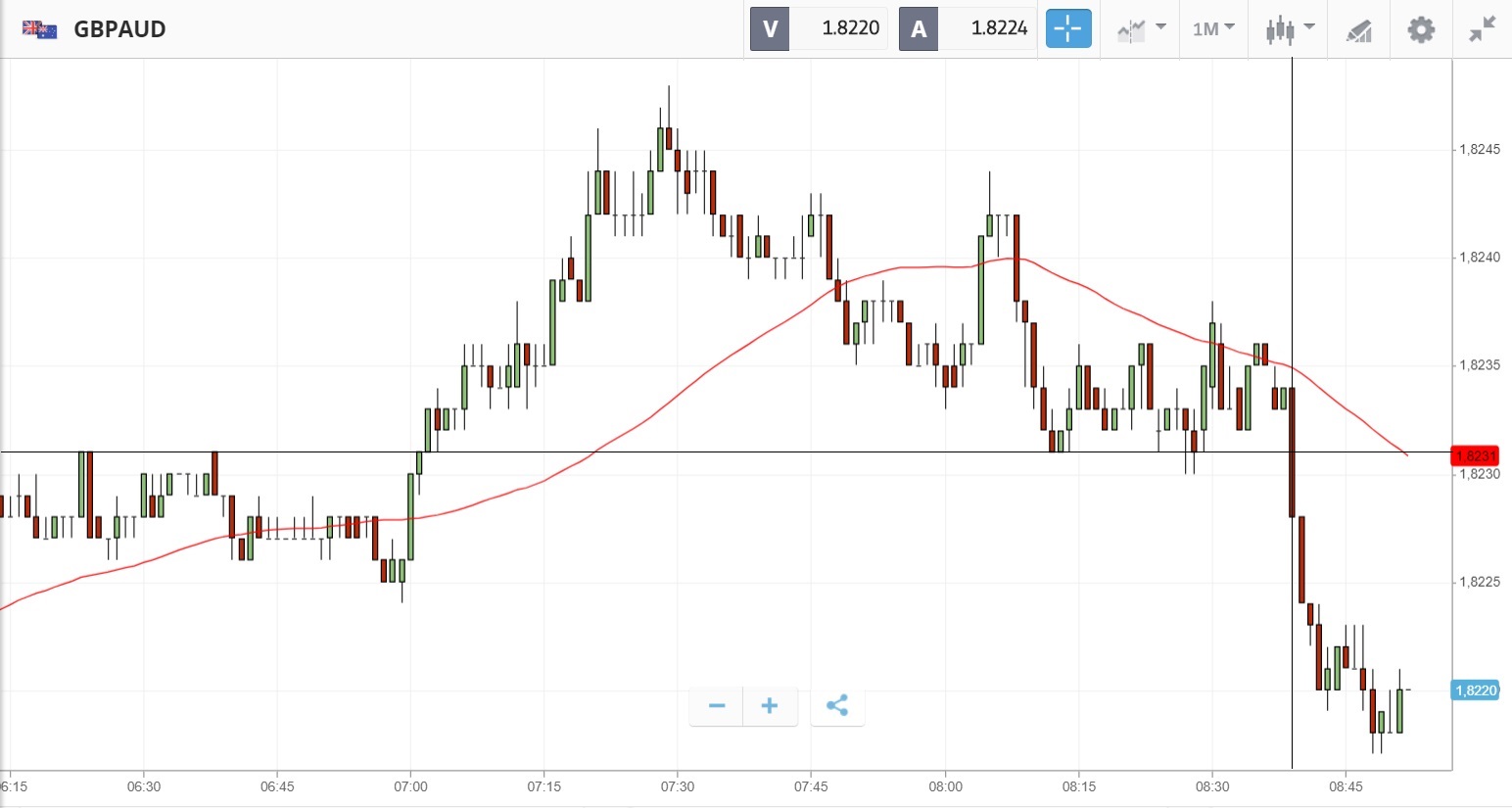Collapse chart with the shrink arrows icon

click(x=1483, y=29)
